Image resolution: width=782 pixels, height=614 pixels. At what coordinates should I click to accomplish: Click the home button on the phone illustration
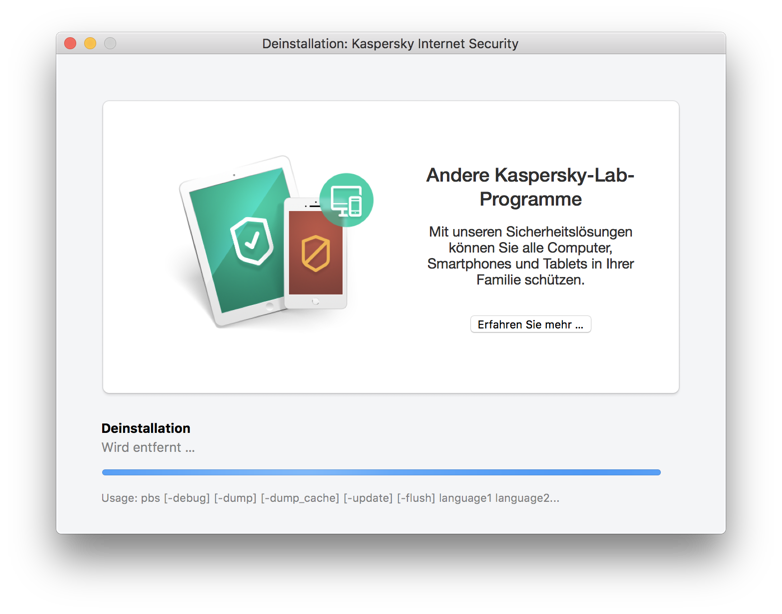click(316, 300)
